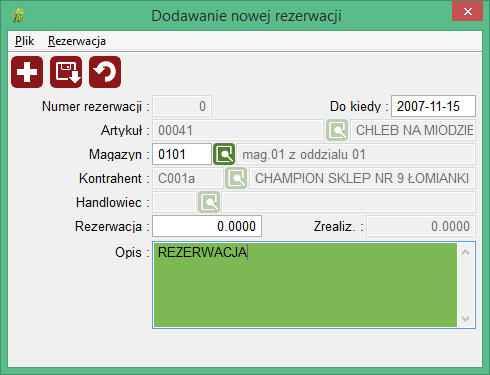Click the Magazyn code field 0101
Image resolution: width=490 pixels, height=375 pixels.
(182, 154)
